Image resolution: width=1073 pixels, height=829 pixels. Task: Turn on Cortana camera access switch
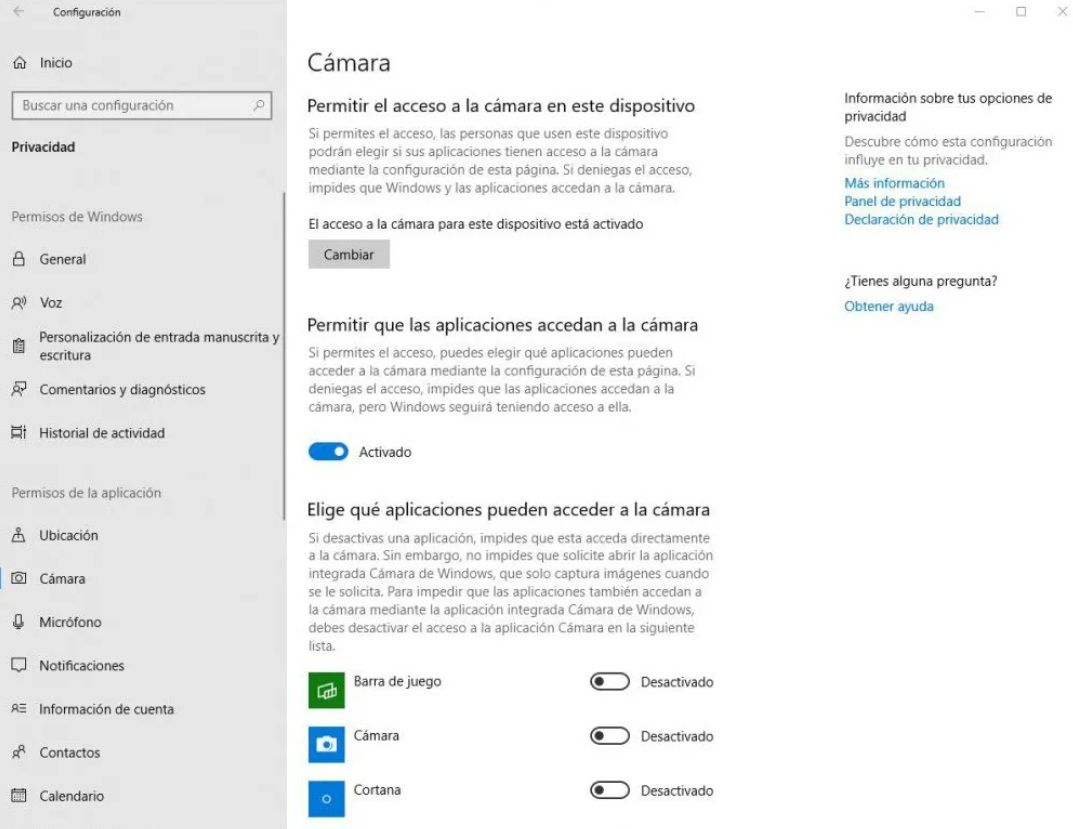[x=610, y=790]
